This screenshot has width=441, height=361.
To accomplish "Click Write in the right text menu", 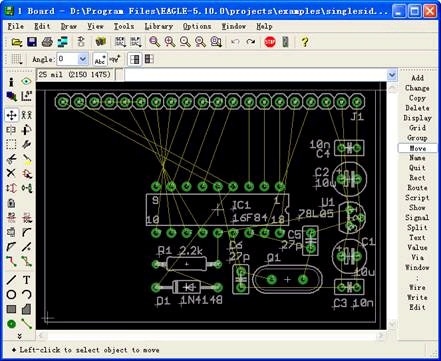I will point(417,297).
